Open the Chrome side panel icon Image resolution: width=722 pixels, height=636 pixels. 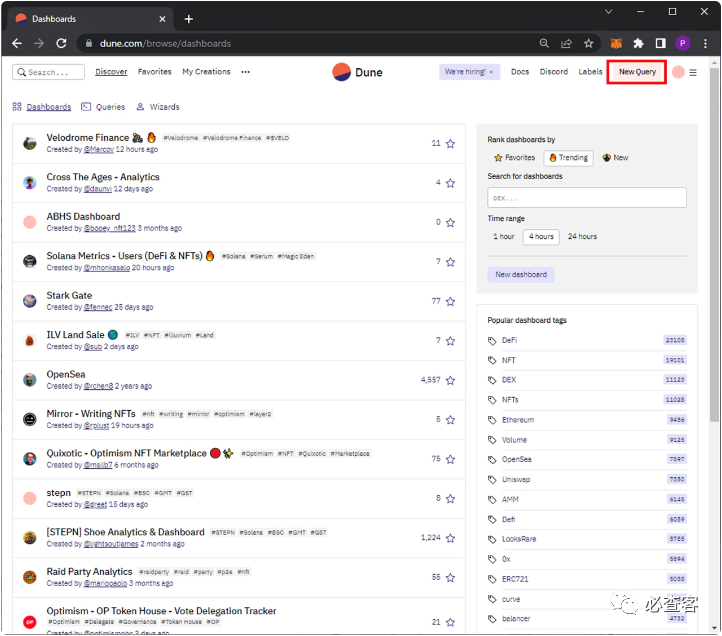coord(660,43)
